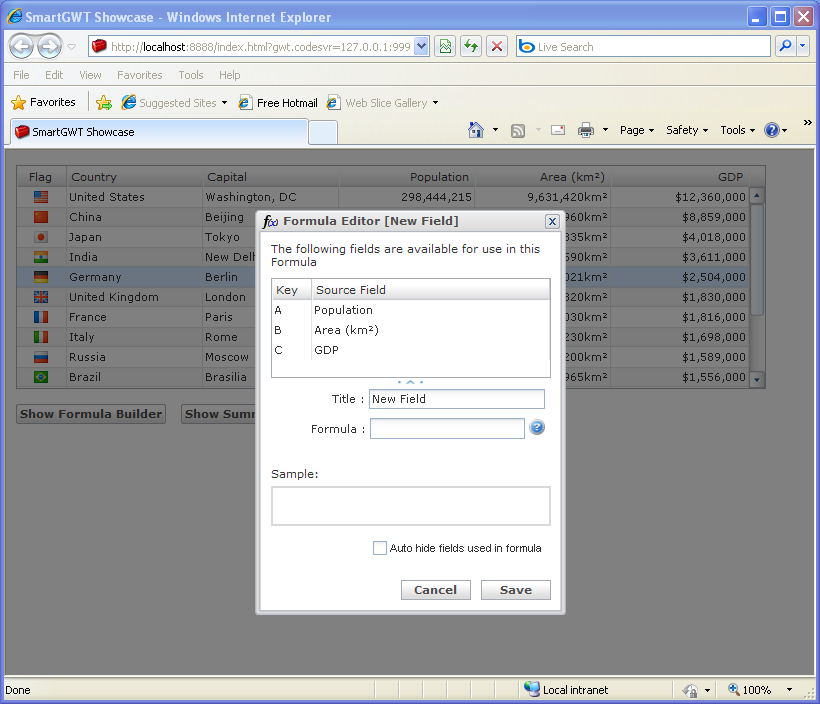Image resolution: width=820 pixels, height=704 pixels.
Task: Click the formula help question icon
Action: point(537,427)
